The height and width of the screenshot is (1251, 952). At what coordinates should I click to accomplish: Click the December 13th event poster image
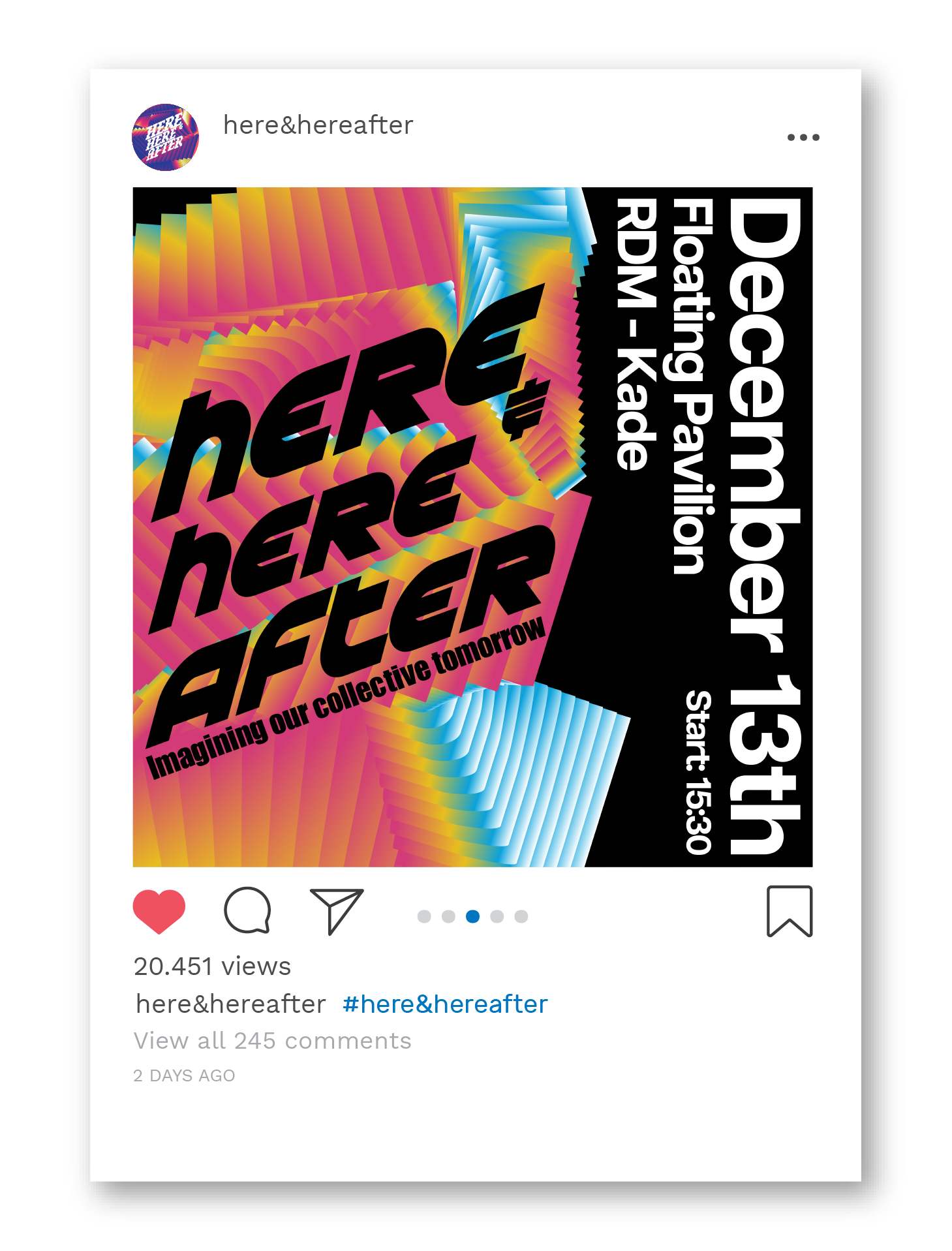pyautogui.click(x=472, y=527)
